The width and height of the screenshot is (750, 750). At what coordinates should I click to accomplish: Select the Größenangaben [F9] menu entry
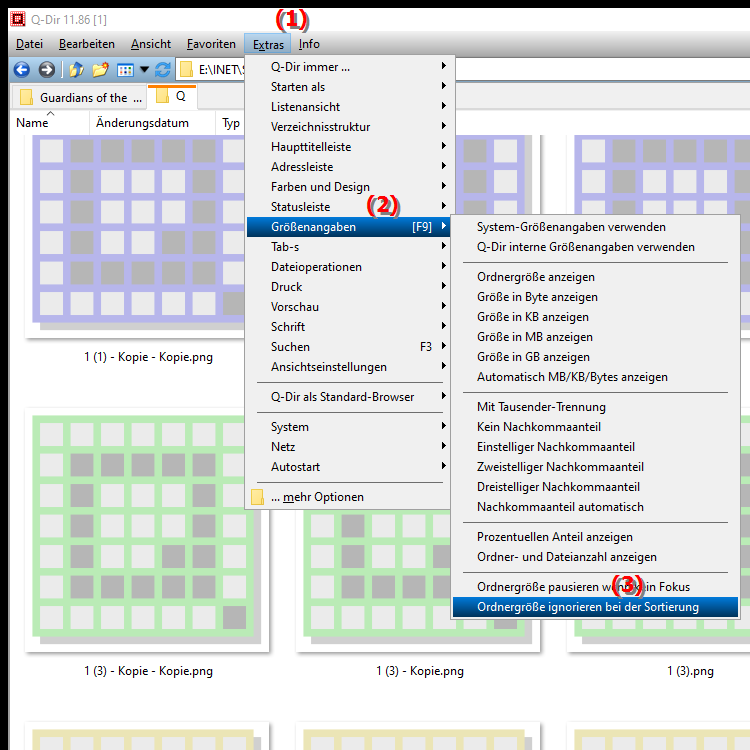(x=348, y=227)
